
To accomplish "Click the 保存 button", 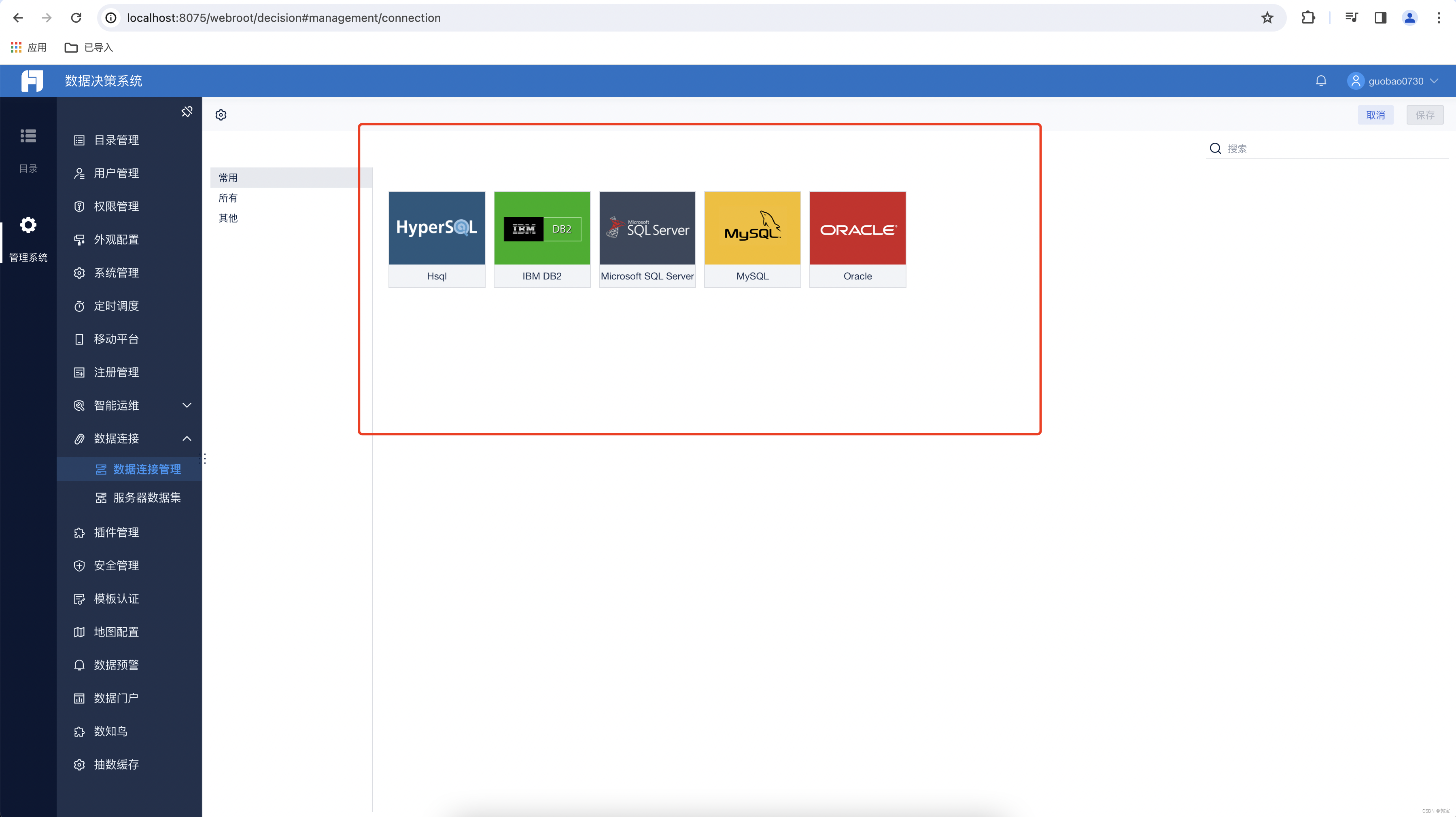I will point(1424,115).
